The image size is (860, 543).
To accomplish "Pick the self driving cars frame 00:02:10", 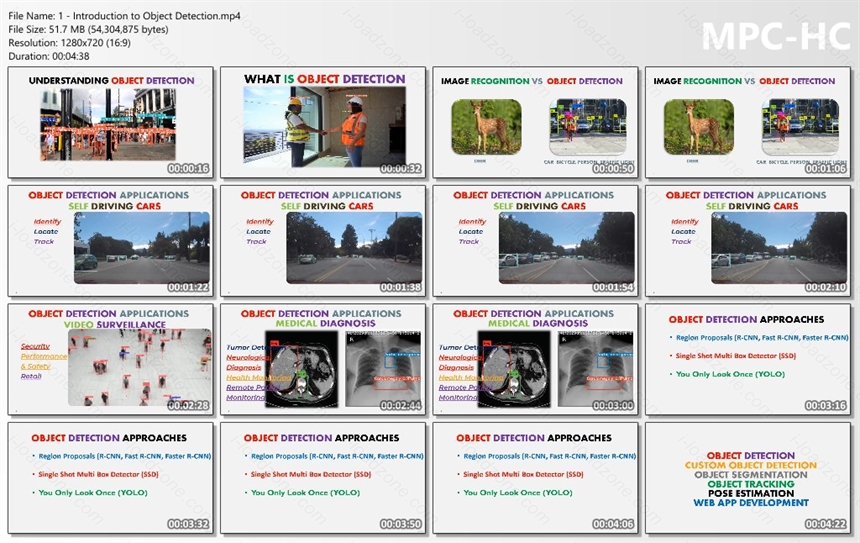I will pos(748,241).
